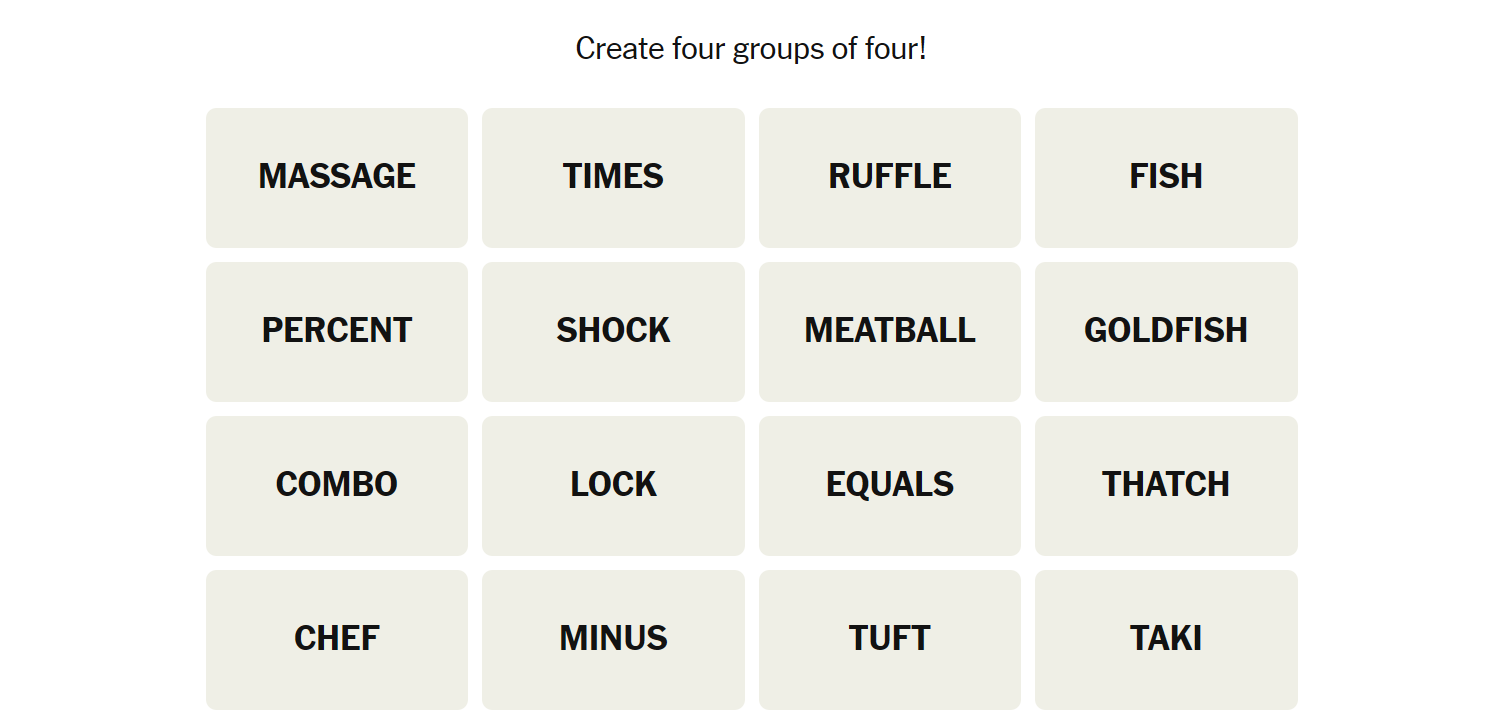Choose the PERCENT tile
The image size is (1500, 727).
point(337,331)
